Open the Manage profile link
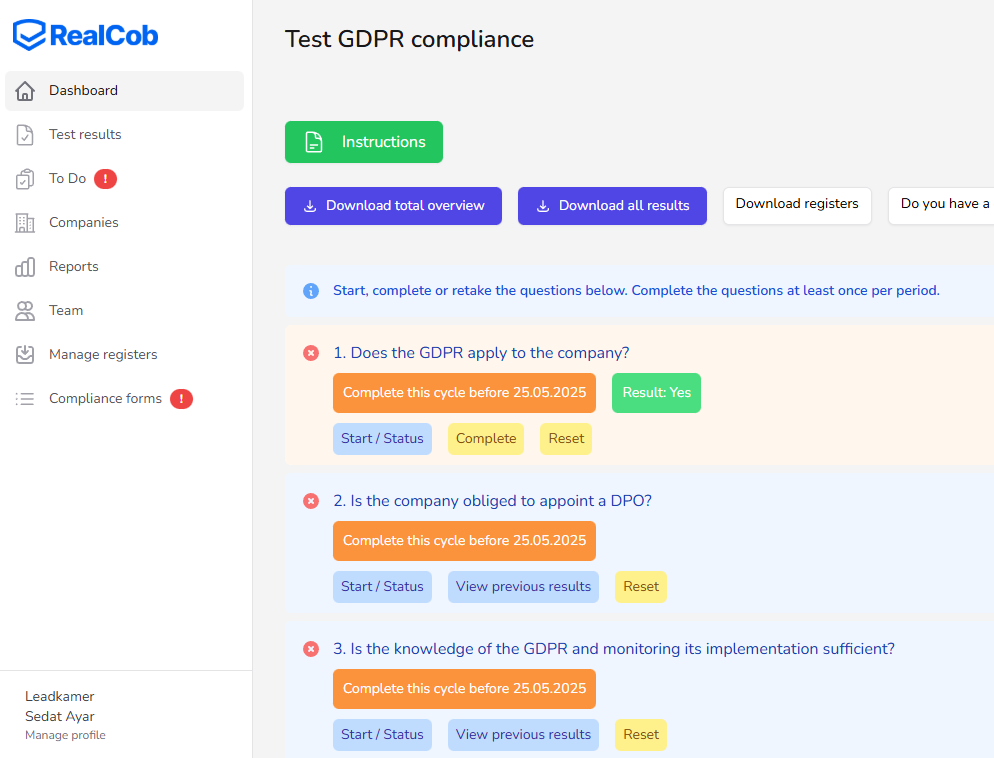Image resolution: width=994 pixels, height=758 pixels. 65,735
